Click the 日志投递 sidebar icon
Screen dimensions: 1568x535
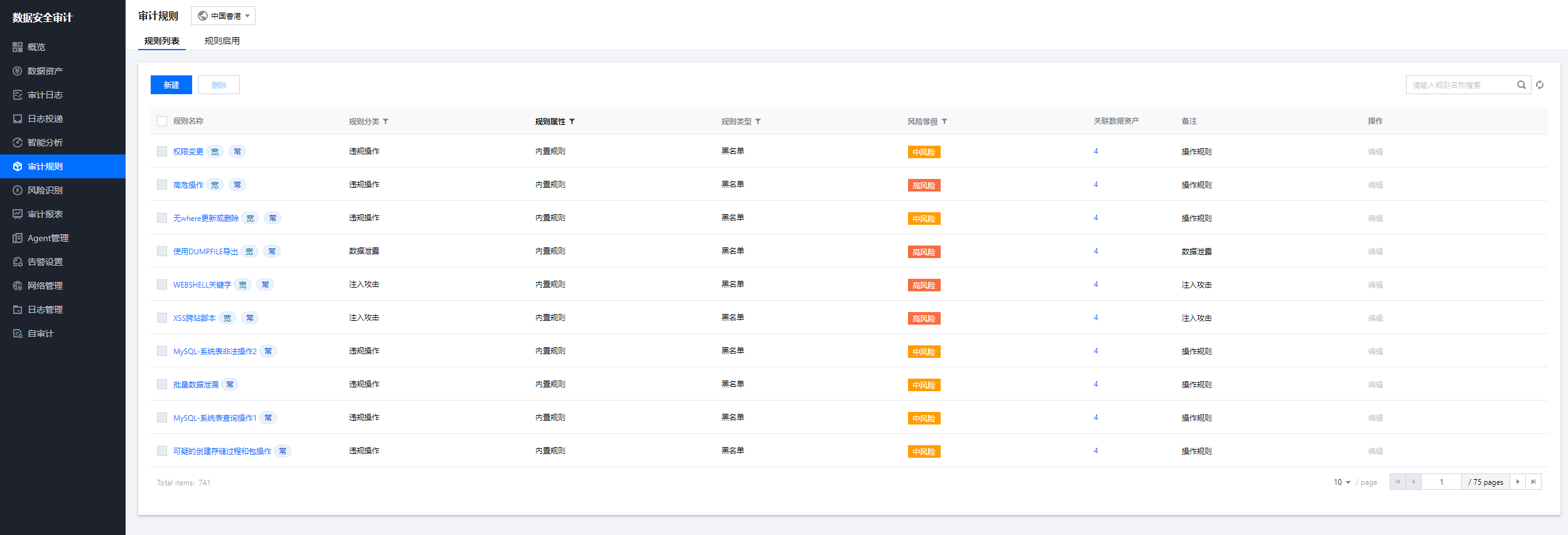click(18, 119)
